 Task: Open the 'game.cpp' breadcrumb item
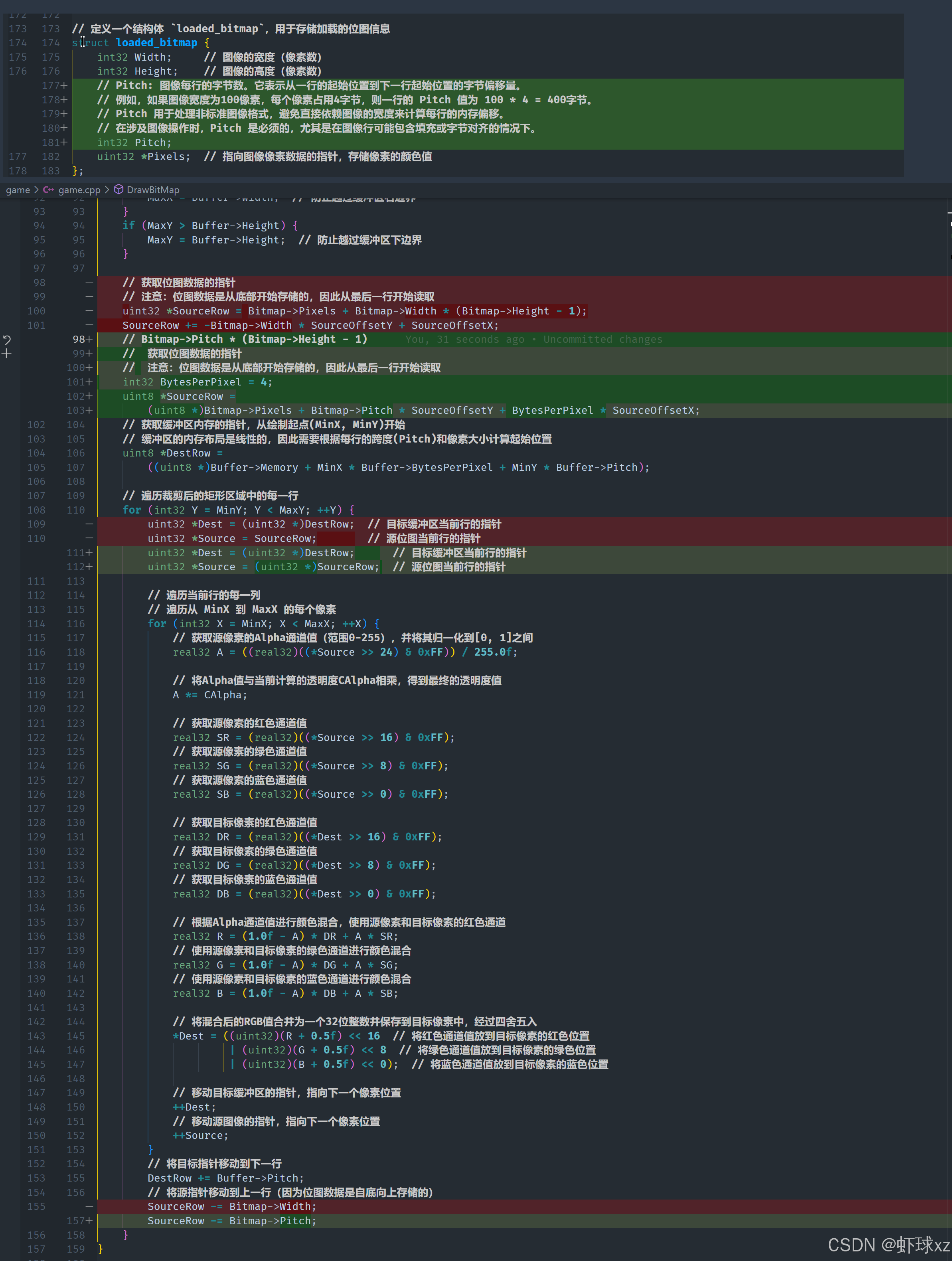[79, 190]
